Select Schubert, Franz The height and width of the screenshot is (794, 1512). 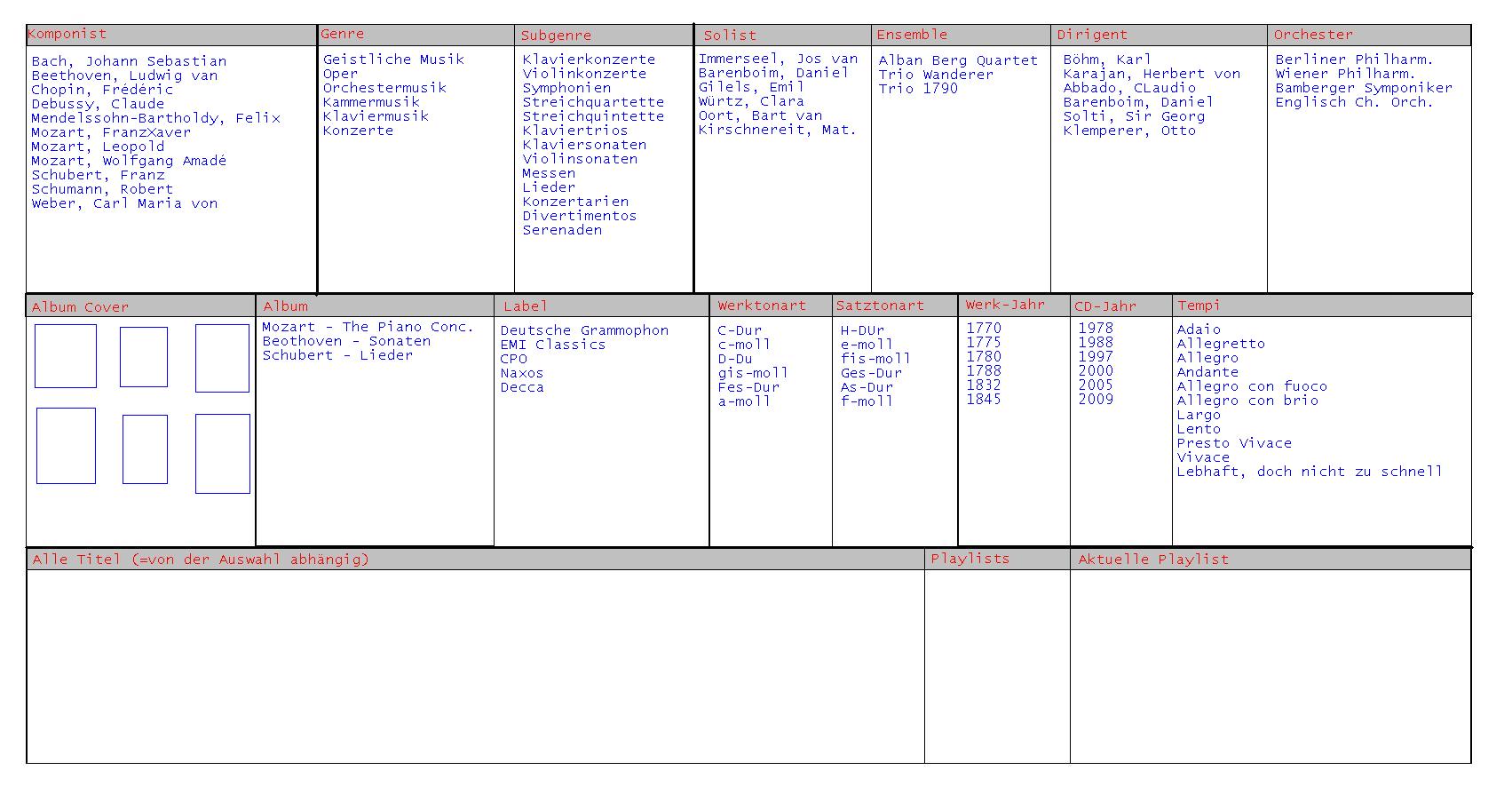98,175
